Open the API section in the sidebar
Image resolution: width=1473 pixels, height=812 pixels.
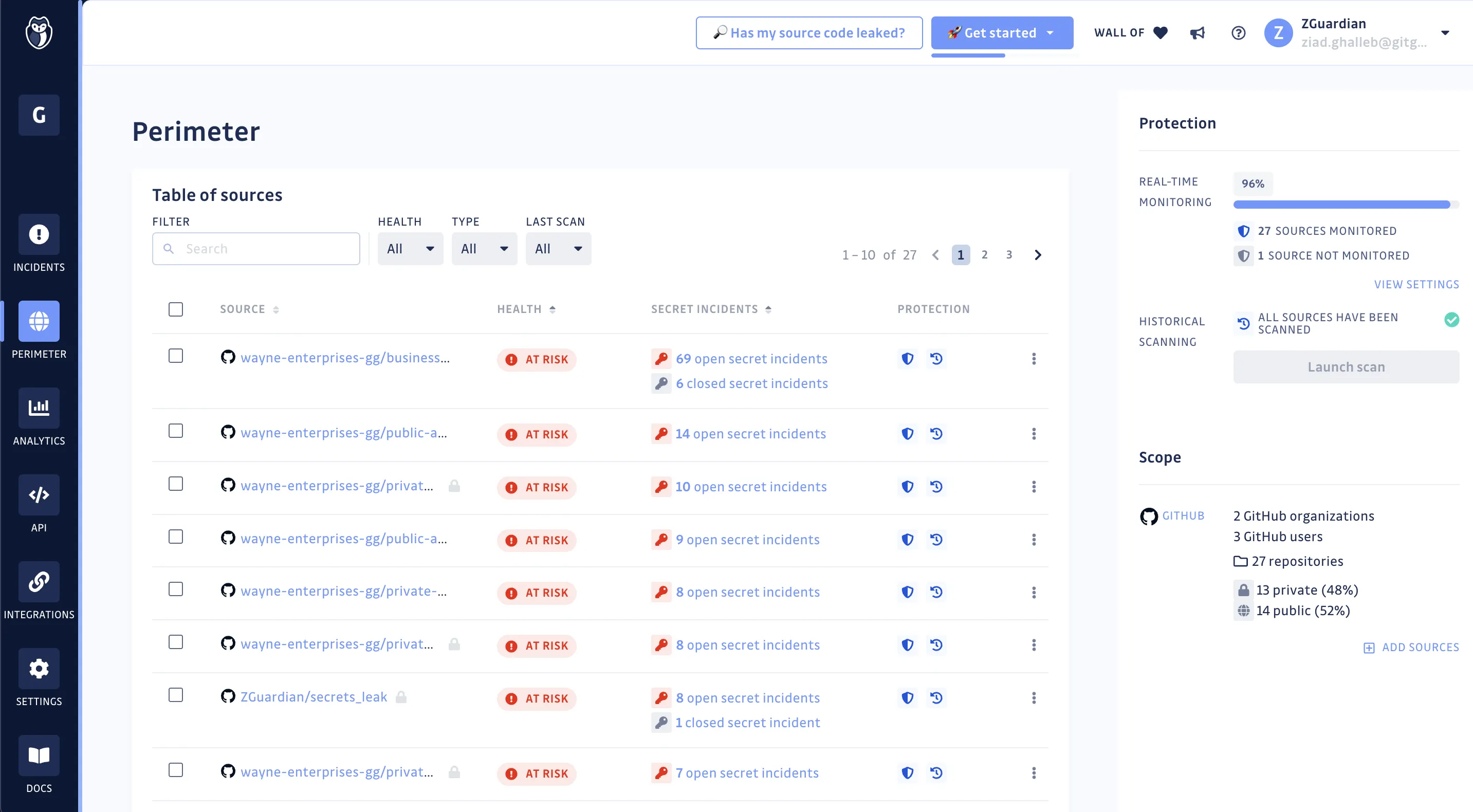39,504
